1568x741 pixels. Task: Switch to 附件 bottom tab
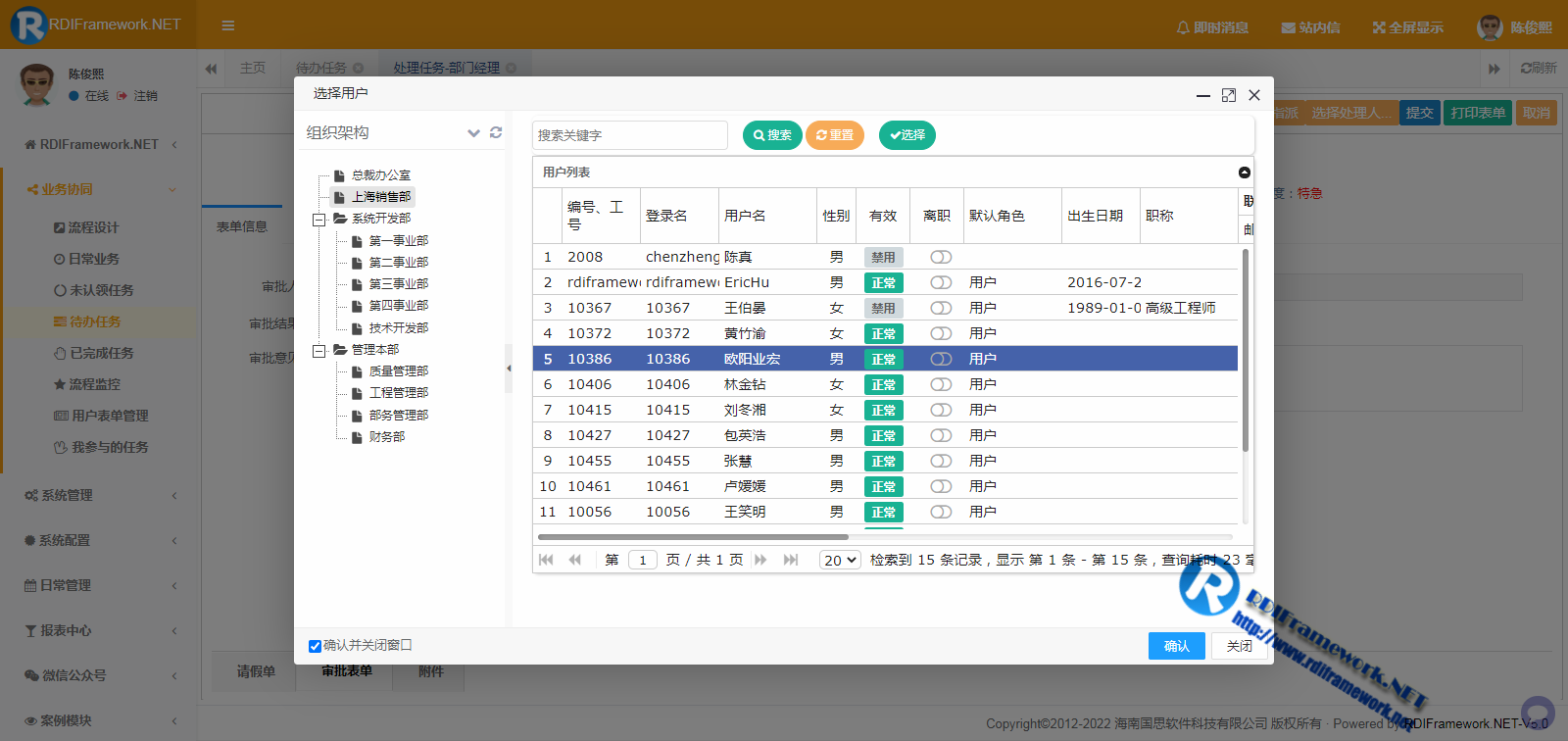pos(430,671)
